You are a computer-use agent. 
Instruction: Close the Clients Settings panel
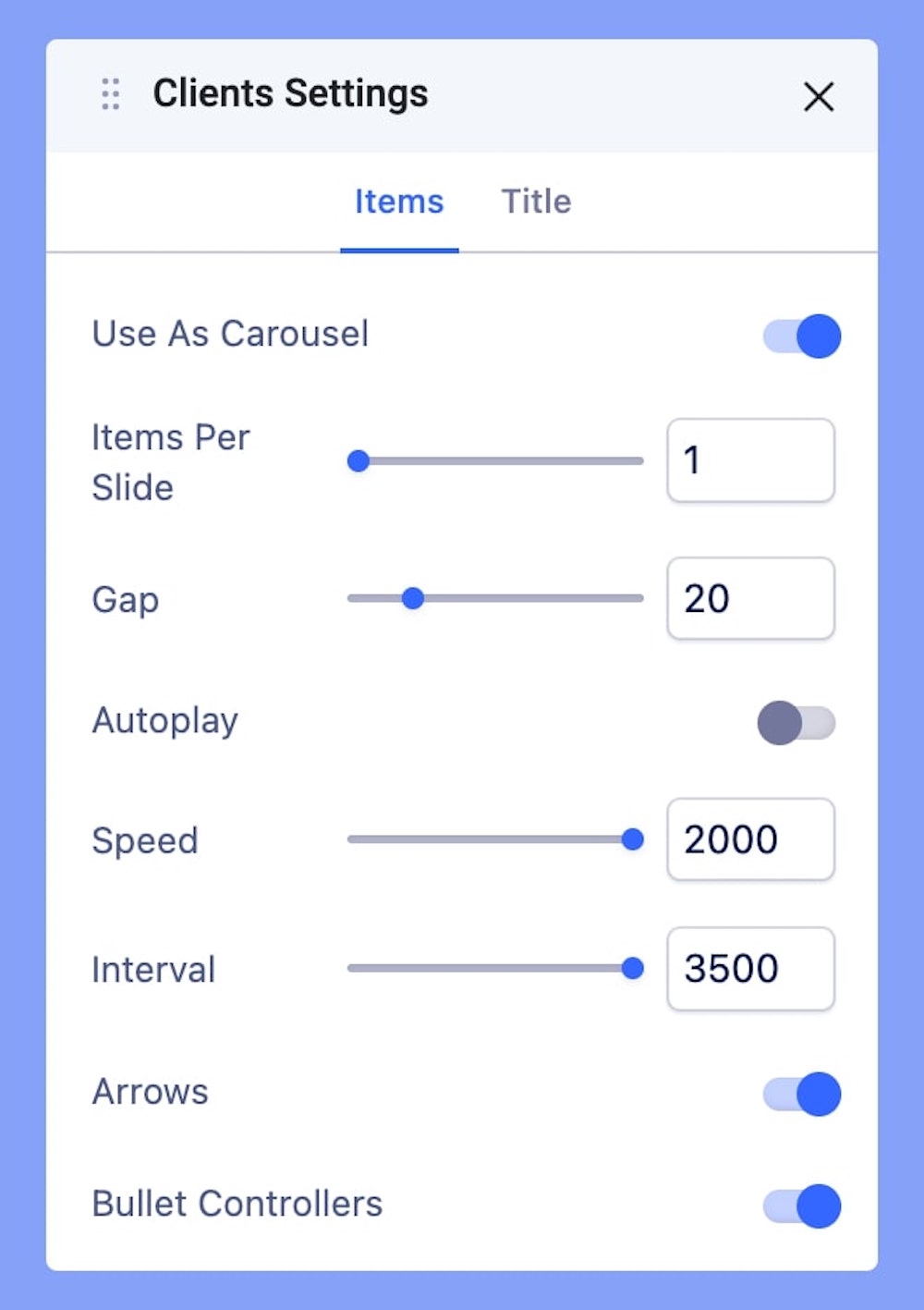pos(819,96)
